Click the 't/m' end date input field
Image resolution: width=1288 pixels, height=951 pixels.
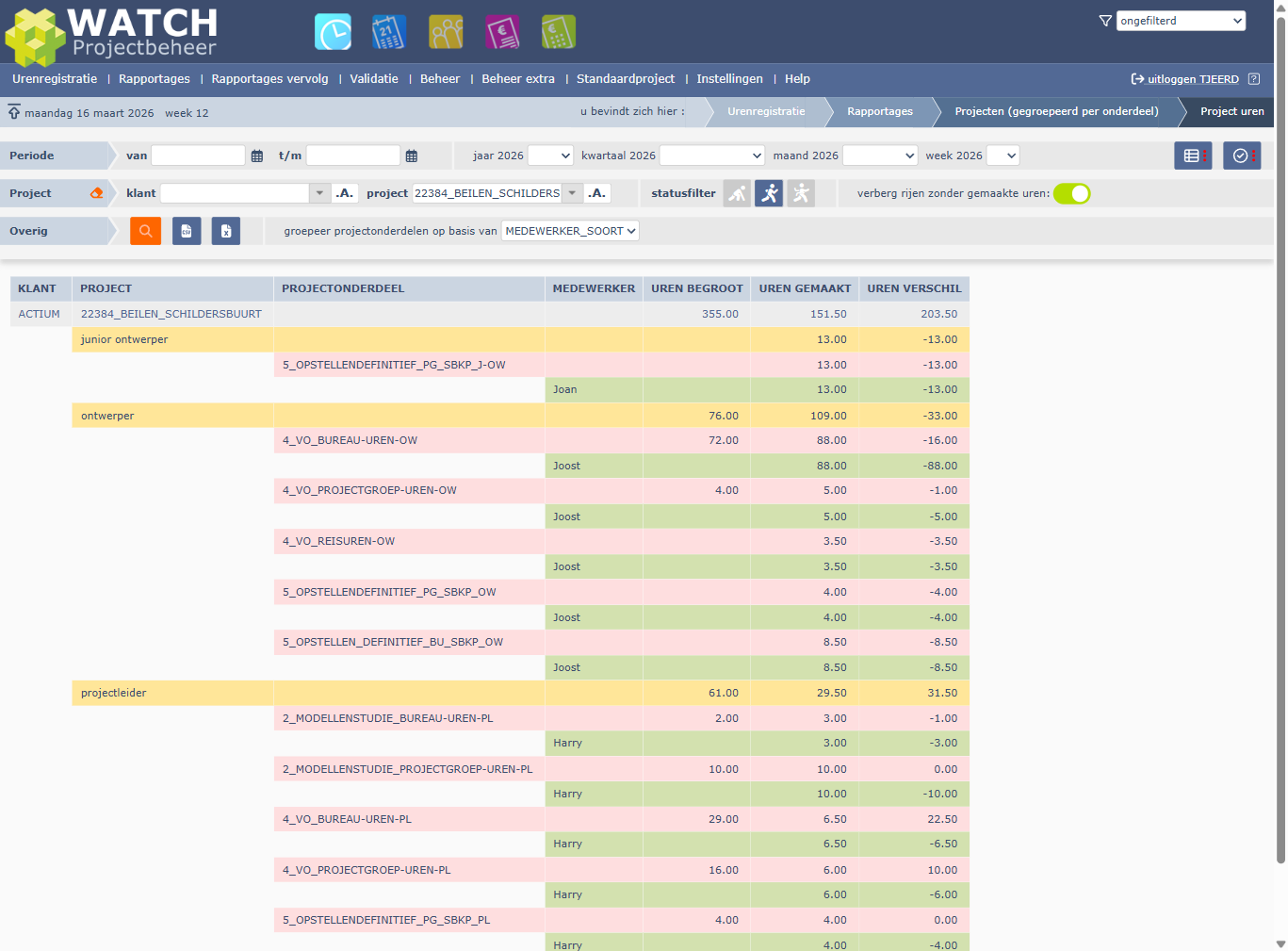(x=353, y=156)
